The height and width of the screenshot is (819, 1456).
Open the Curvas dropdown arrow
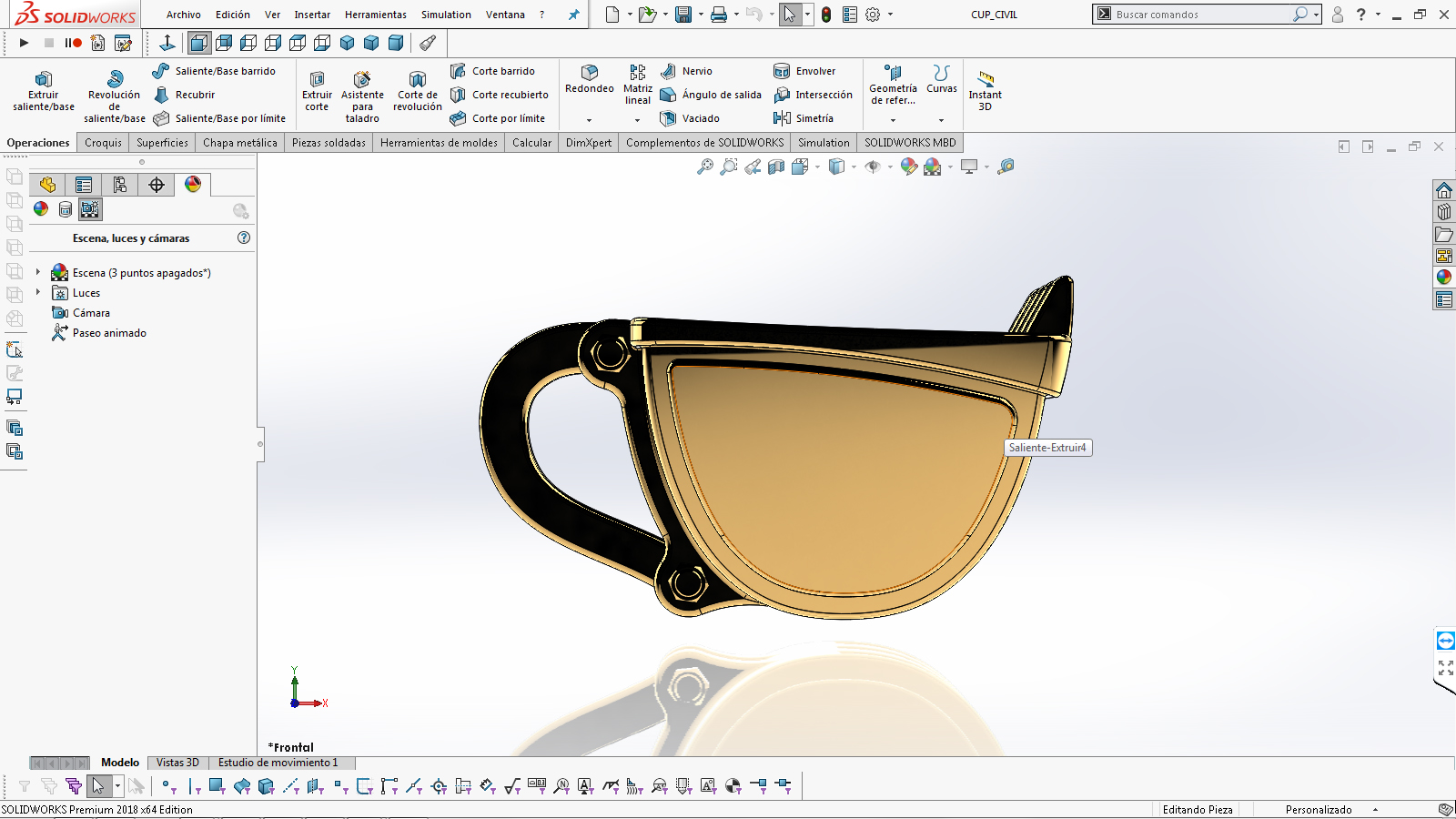point(941,120)
